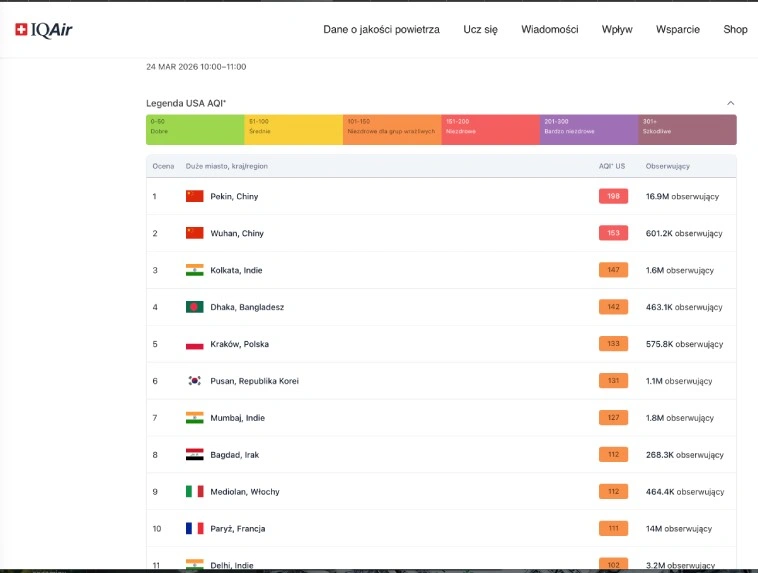Open the Wuhan, Chiny city link

coord(237,233)
